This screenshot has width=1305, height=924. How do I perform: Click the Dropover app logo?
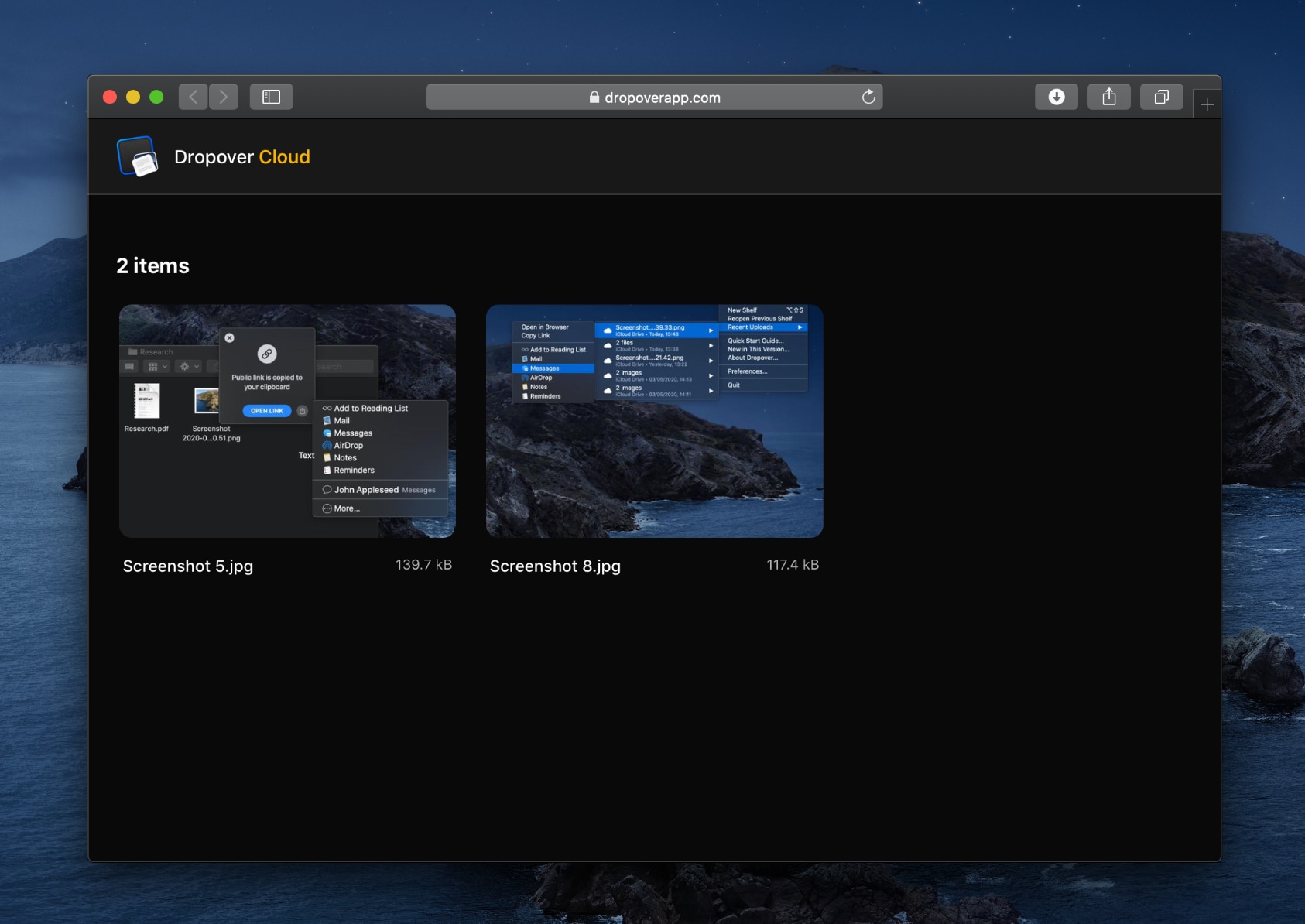tap(138, 156)
